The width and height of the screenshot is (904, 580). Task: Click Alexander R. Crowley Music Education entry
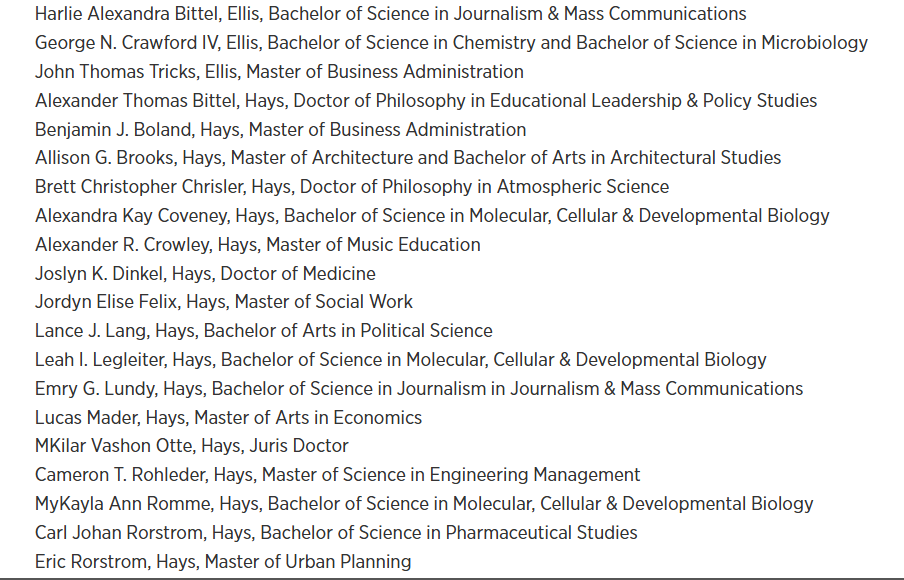pyautogui.click(x=257, y=244)
